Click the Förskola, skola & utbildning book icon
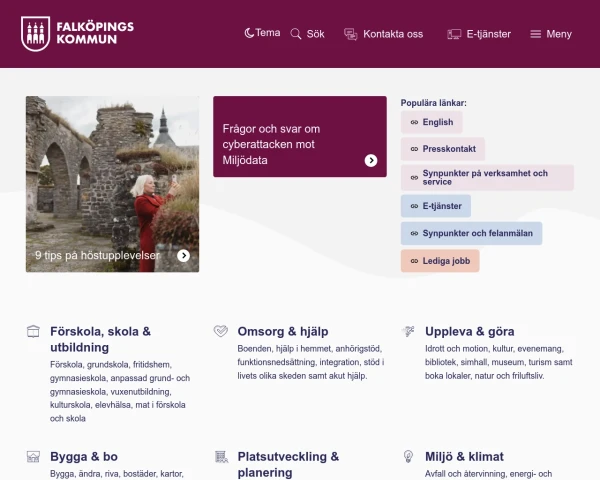Screen dimensions: 600x480 pyautogui.click(x=33, y=331)
